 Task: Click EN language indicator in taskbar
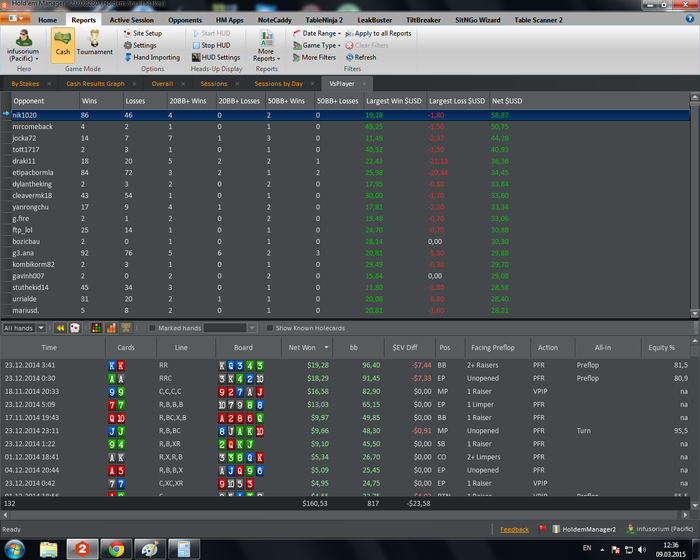pos(587,548)
